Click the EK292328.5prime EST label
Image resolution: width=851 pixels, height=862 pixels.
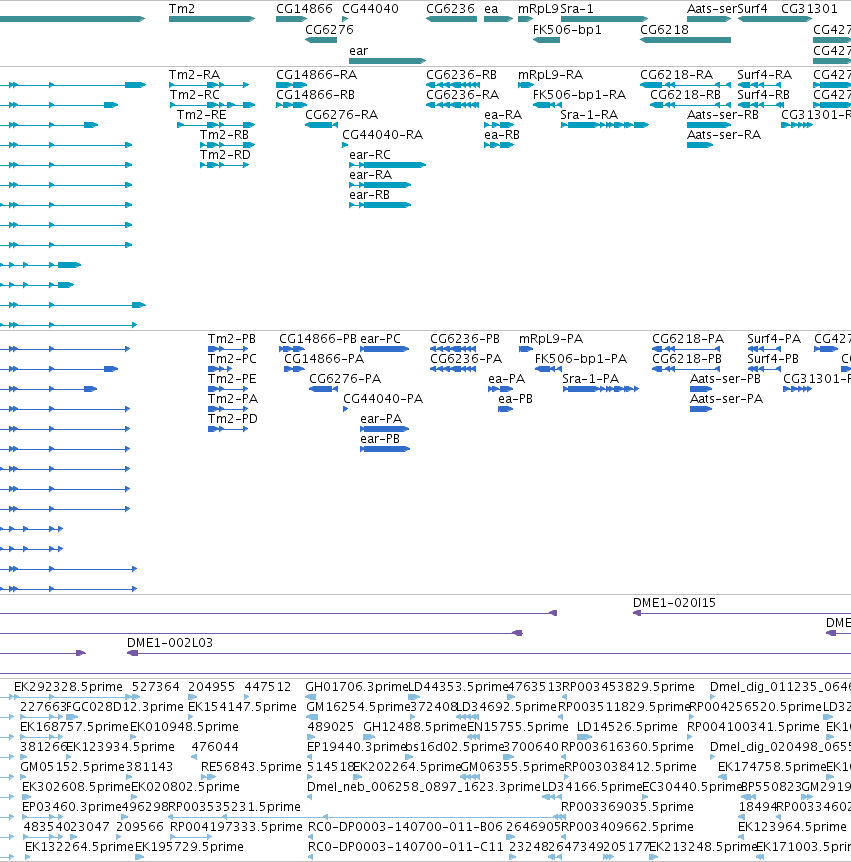[x=68, y=687]
